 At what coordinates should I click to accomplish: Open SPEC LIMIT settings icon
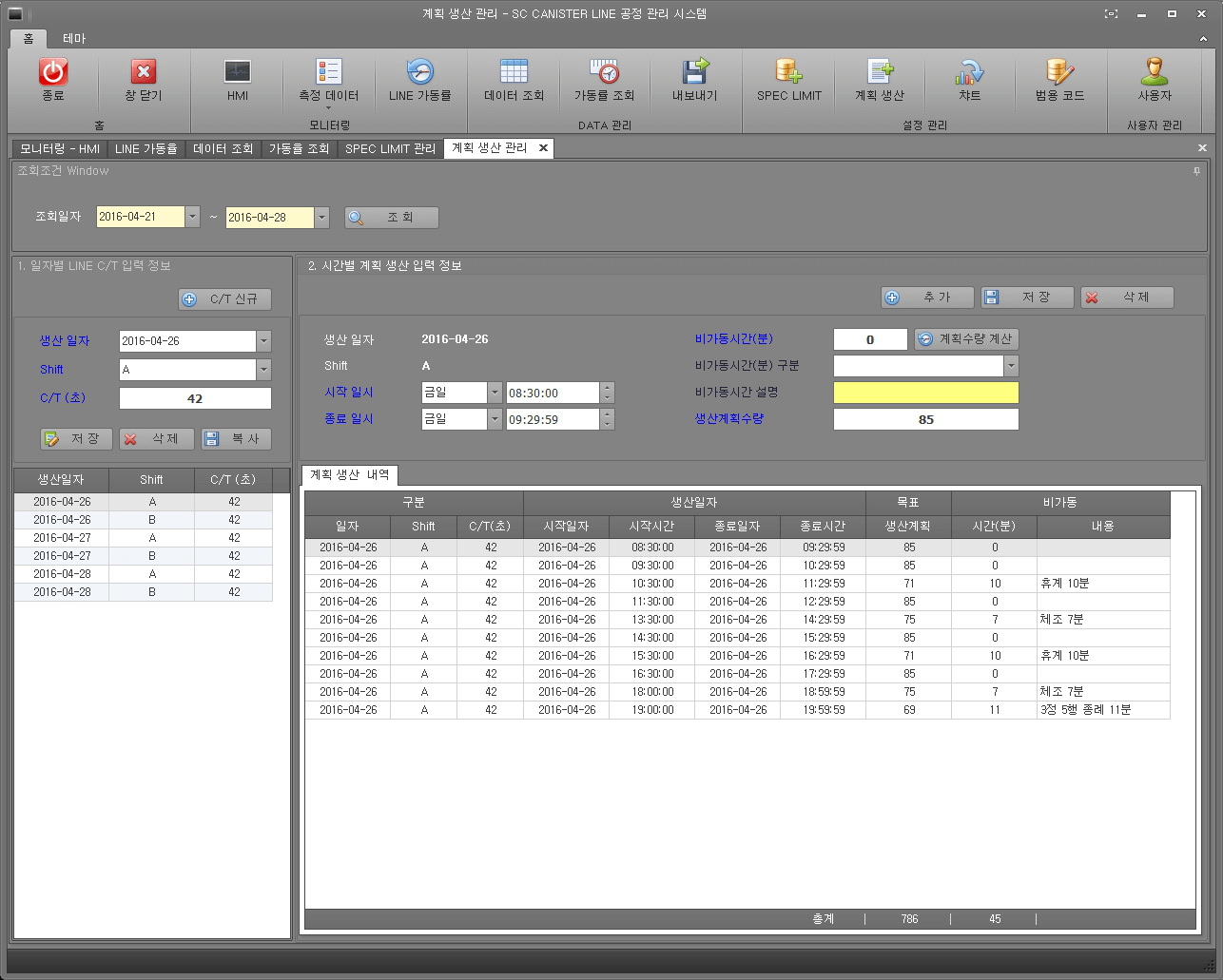click(788, 73)
